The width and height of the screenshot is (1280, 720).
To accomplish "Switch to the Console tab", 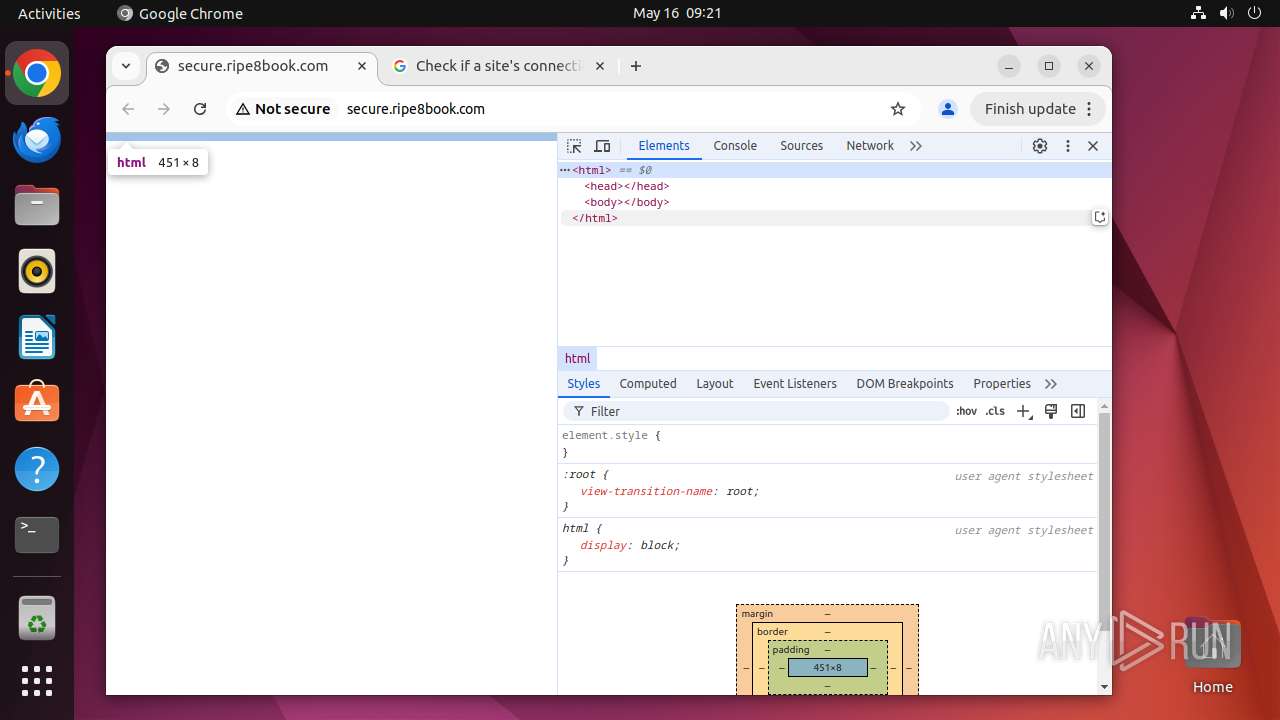I will click(735, 146).
